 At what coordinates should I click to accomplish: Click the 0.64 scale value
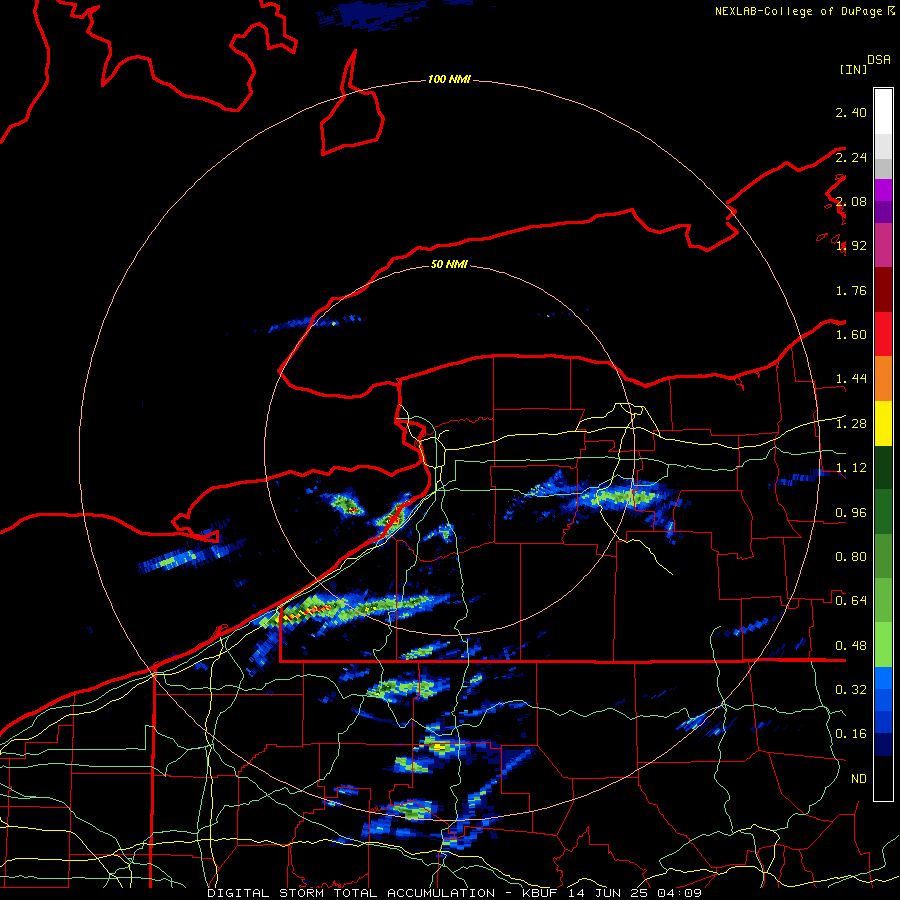pyautogui.click(x=851, y=601)
